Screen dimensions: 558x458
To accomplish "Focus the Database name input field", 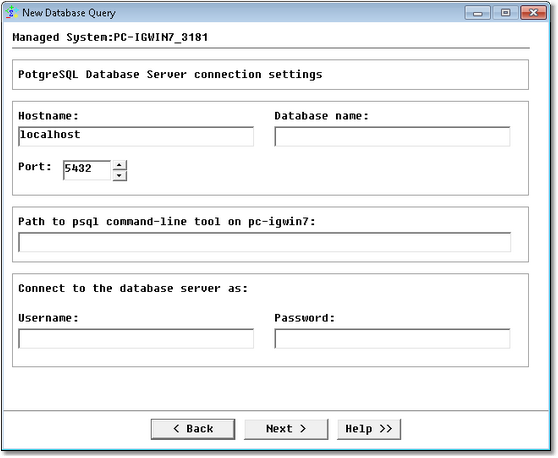I will (392, 136).
